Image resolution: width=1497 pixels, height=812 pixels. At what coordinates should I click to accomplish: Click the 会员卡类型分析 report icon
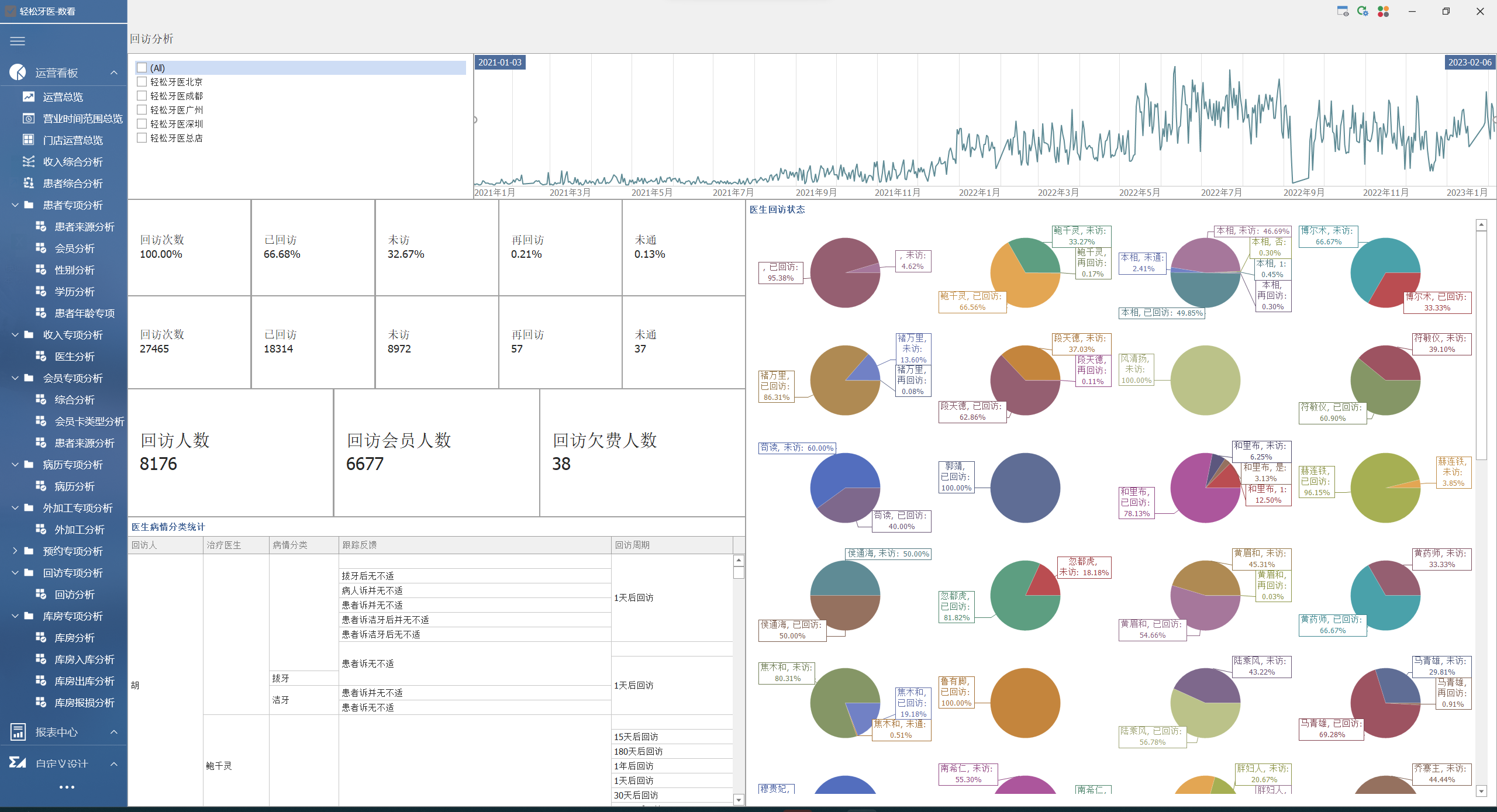41,421
